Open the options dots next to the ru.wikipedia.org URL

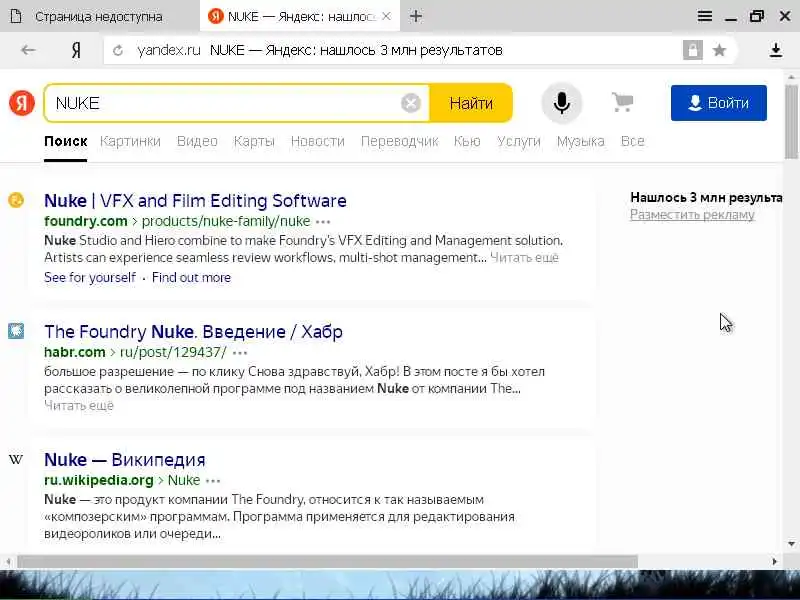coord(213,481)
